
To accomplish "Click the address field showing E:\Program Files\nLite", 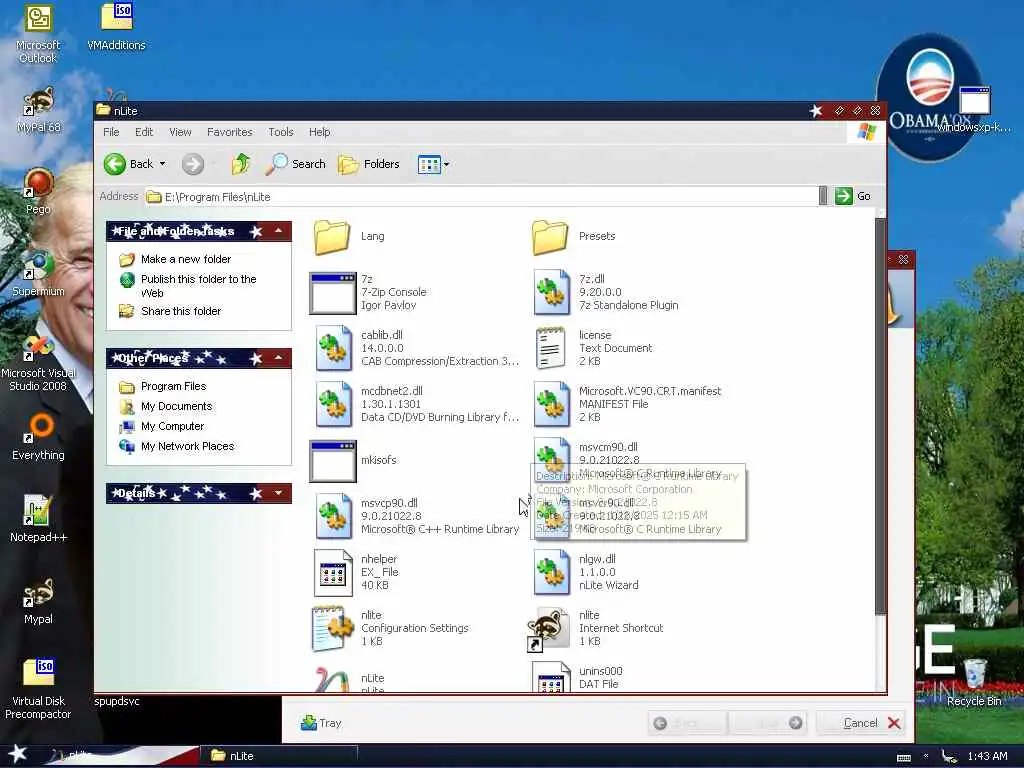I will (x=482, y=197).
